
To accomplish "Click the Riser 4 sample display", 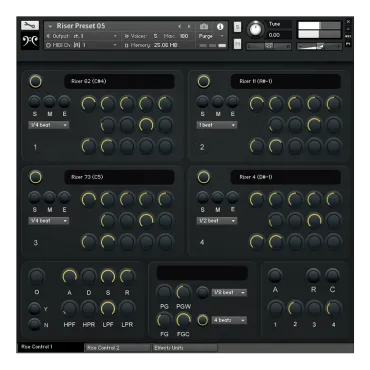I will point(286,177).
